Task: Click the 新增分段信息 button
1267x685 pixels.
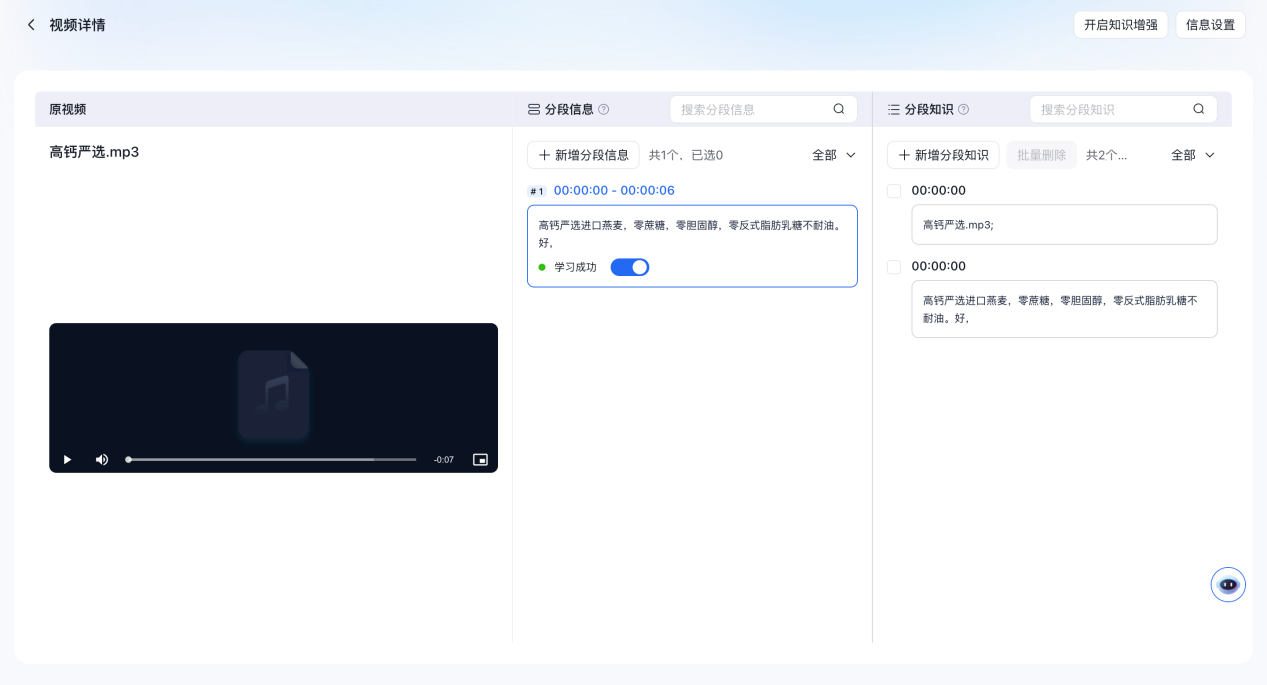Action: tap(583, 155)
